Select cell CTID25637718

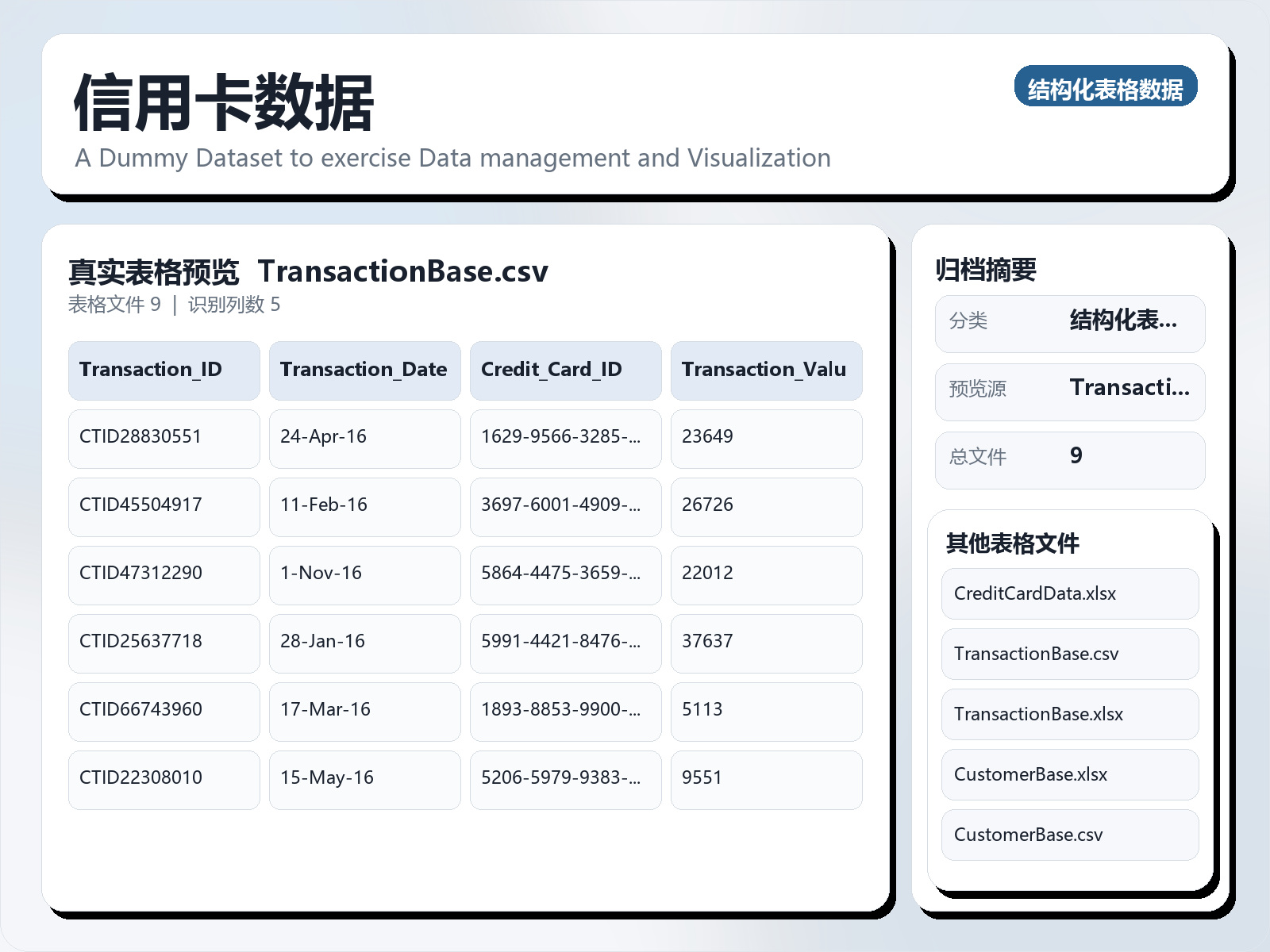click(164, 643)
